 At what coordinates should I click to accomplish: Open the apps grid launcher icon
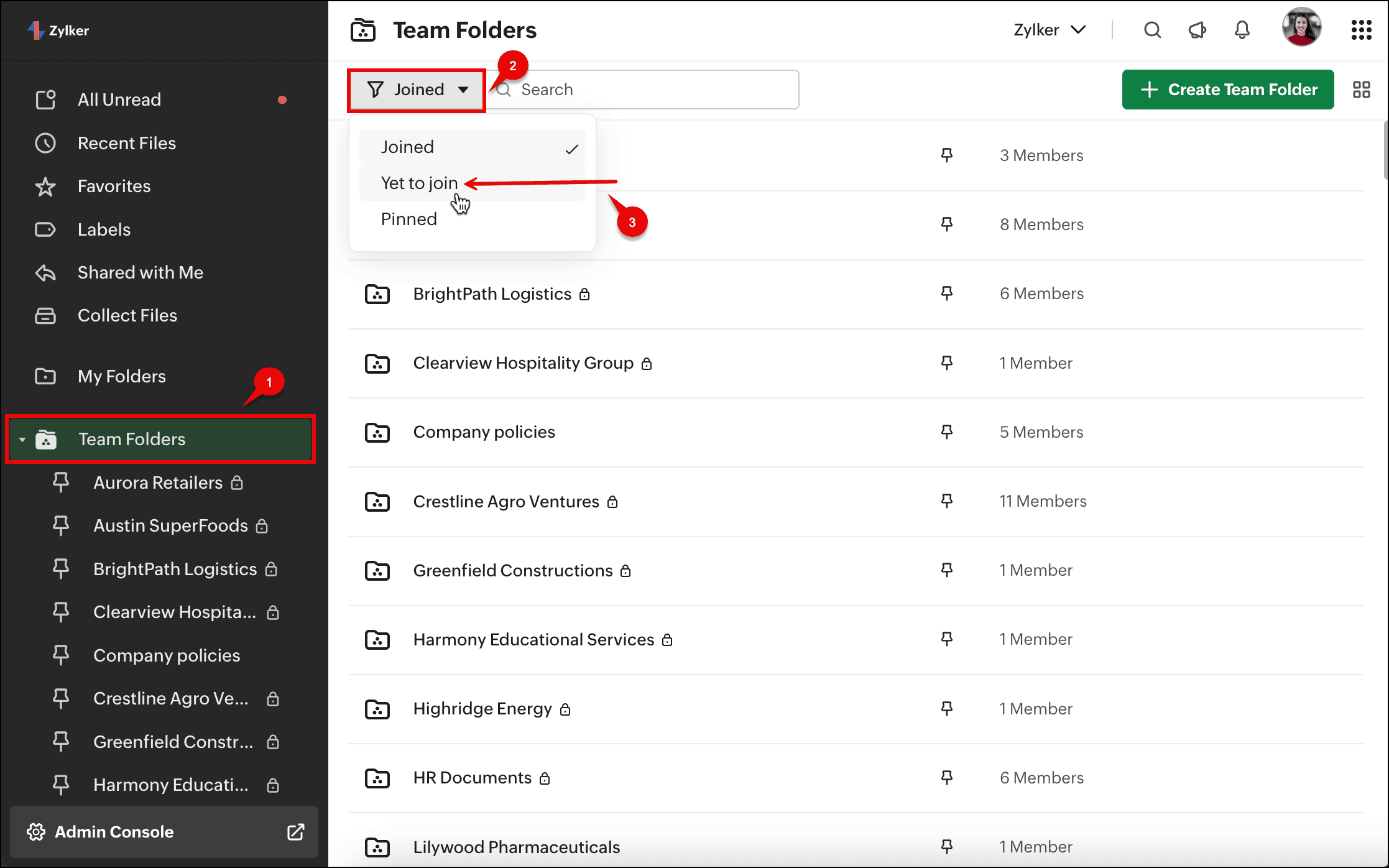point(1361,30)
